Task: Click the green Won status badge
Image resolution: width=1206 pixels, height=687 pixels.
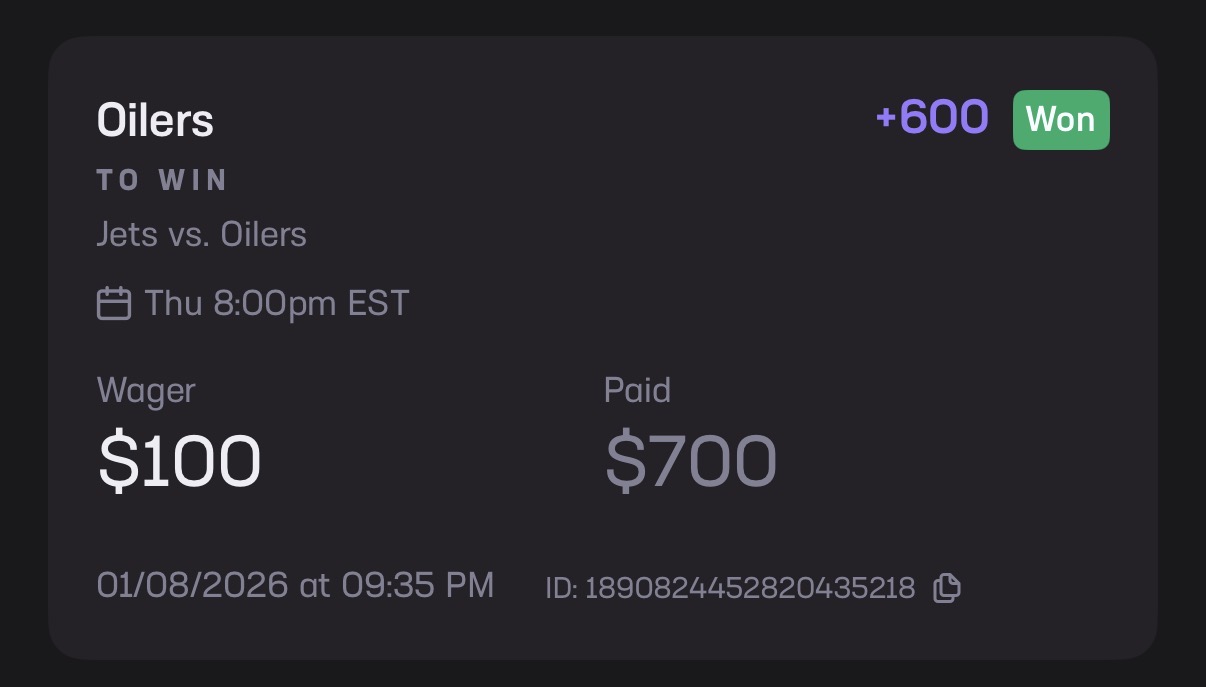Action: (1061, 120)
